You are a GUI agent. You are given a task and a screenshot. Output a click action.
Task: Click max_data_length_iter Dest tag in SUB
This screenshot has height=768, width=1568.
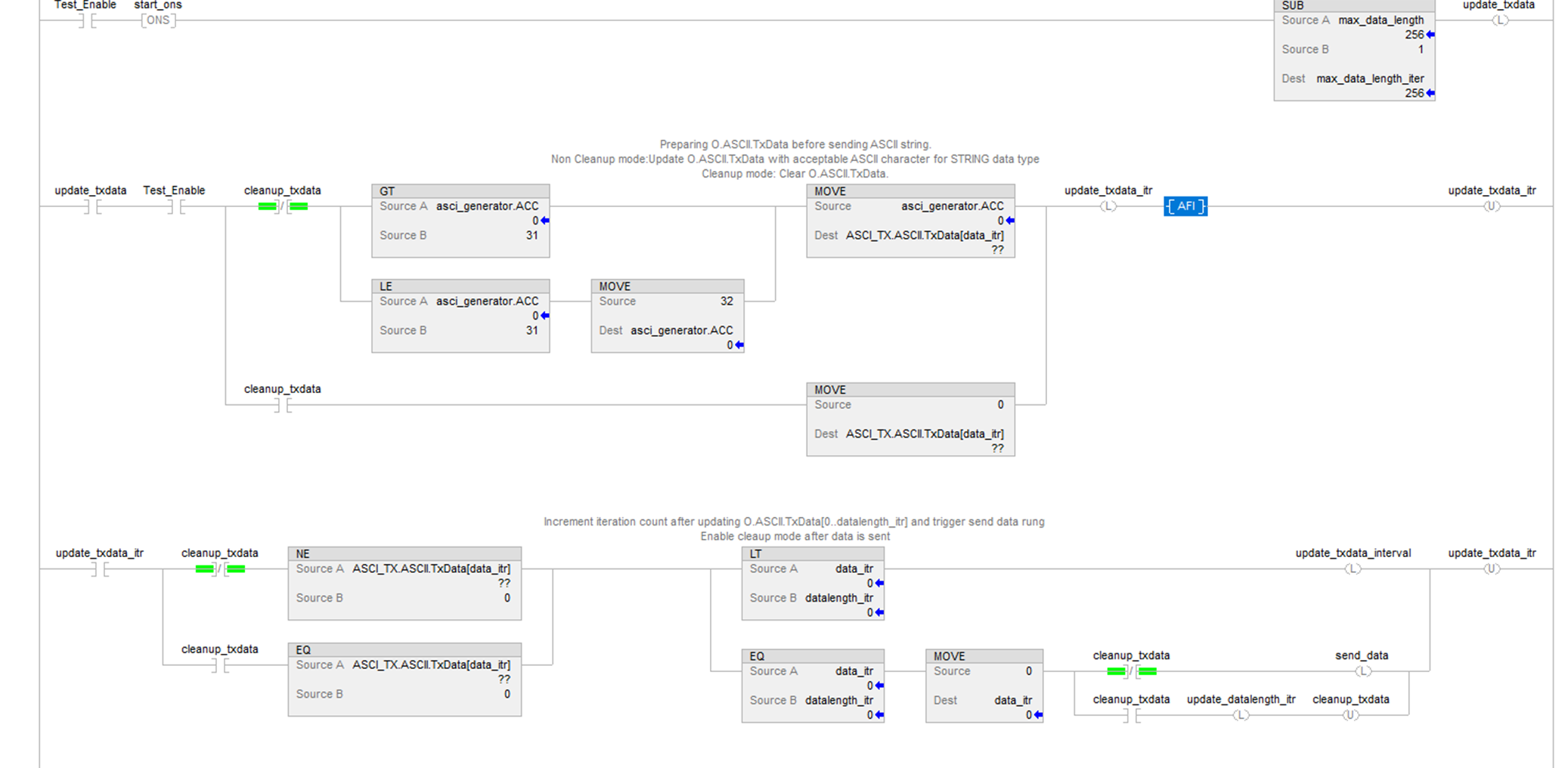(1370, 79)
